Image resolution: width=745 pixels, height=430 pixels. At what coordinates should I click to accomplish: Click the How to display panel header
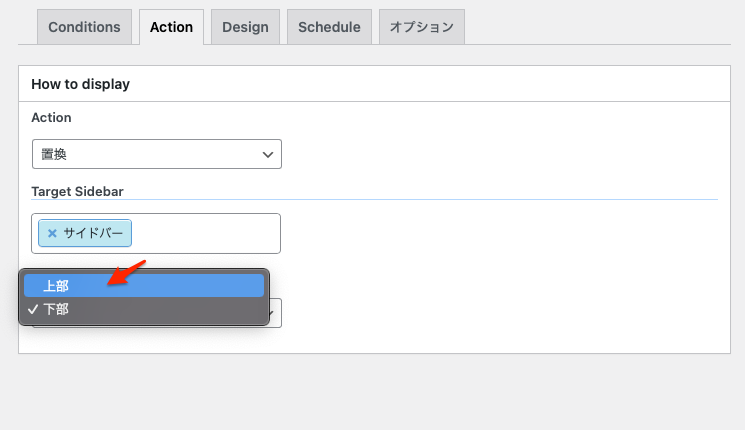pyautogui.click(x=374, y=84)
